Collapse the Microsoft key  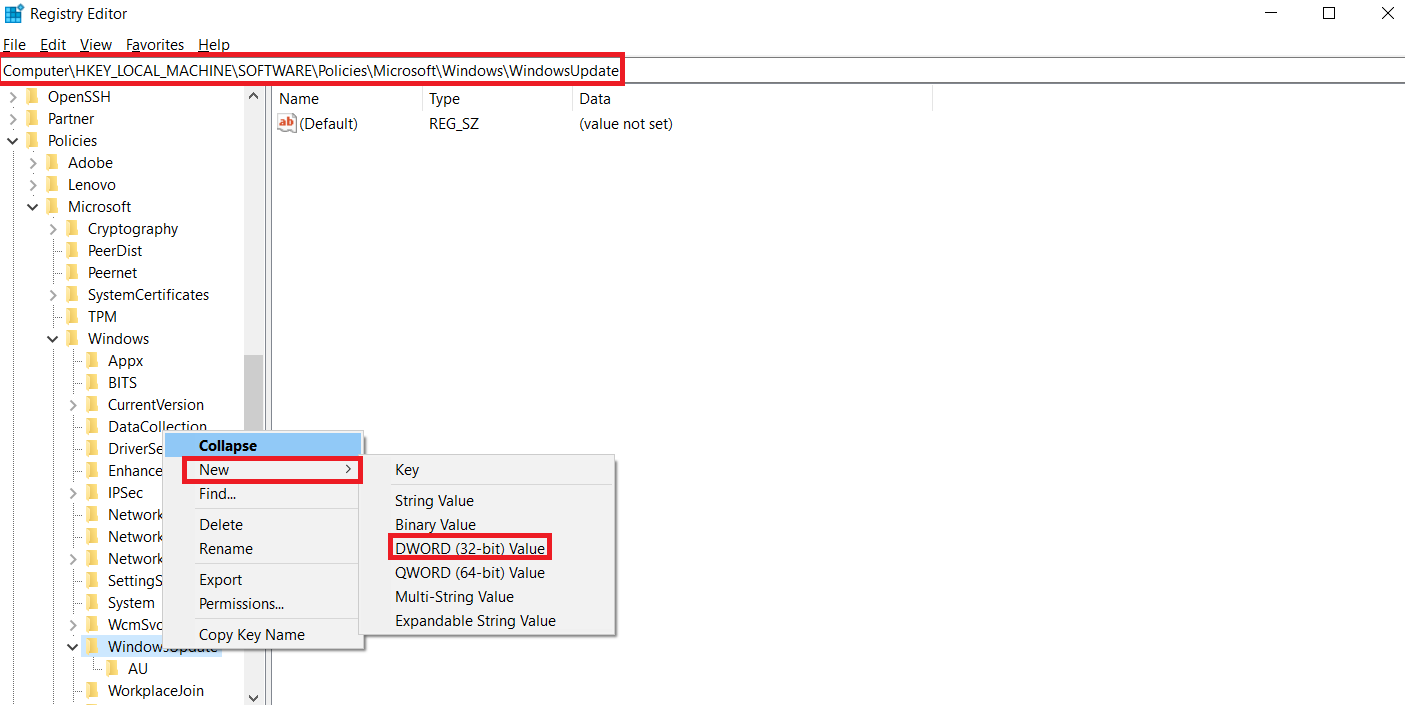tap(33, 207)
